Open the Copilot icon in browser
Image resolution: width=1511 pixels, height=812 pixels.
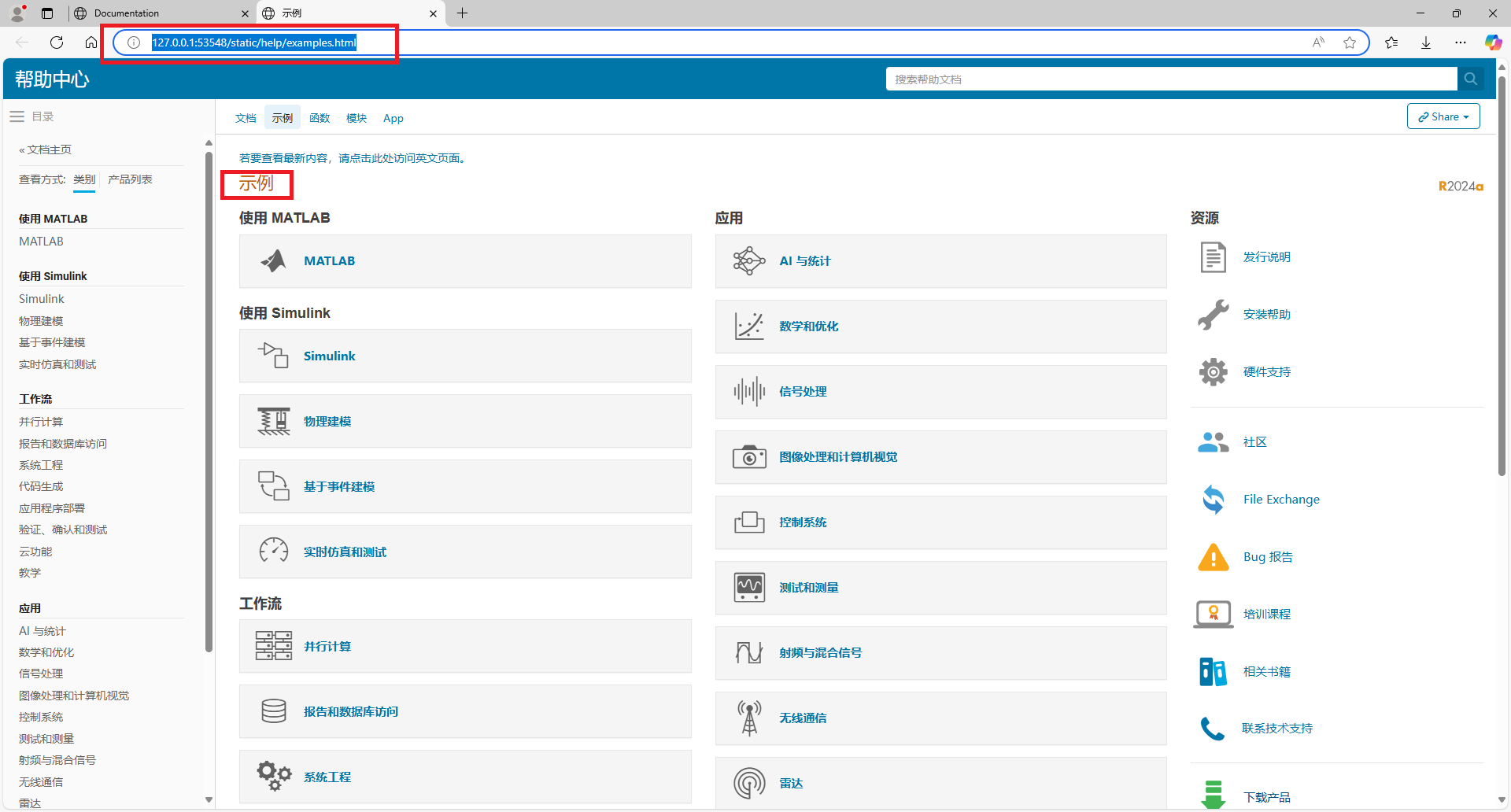tap(1493, 42)
